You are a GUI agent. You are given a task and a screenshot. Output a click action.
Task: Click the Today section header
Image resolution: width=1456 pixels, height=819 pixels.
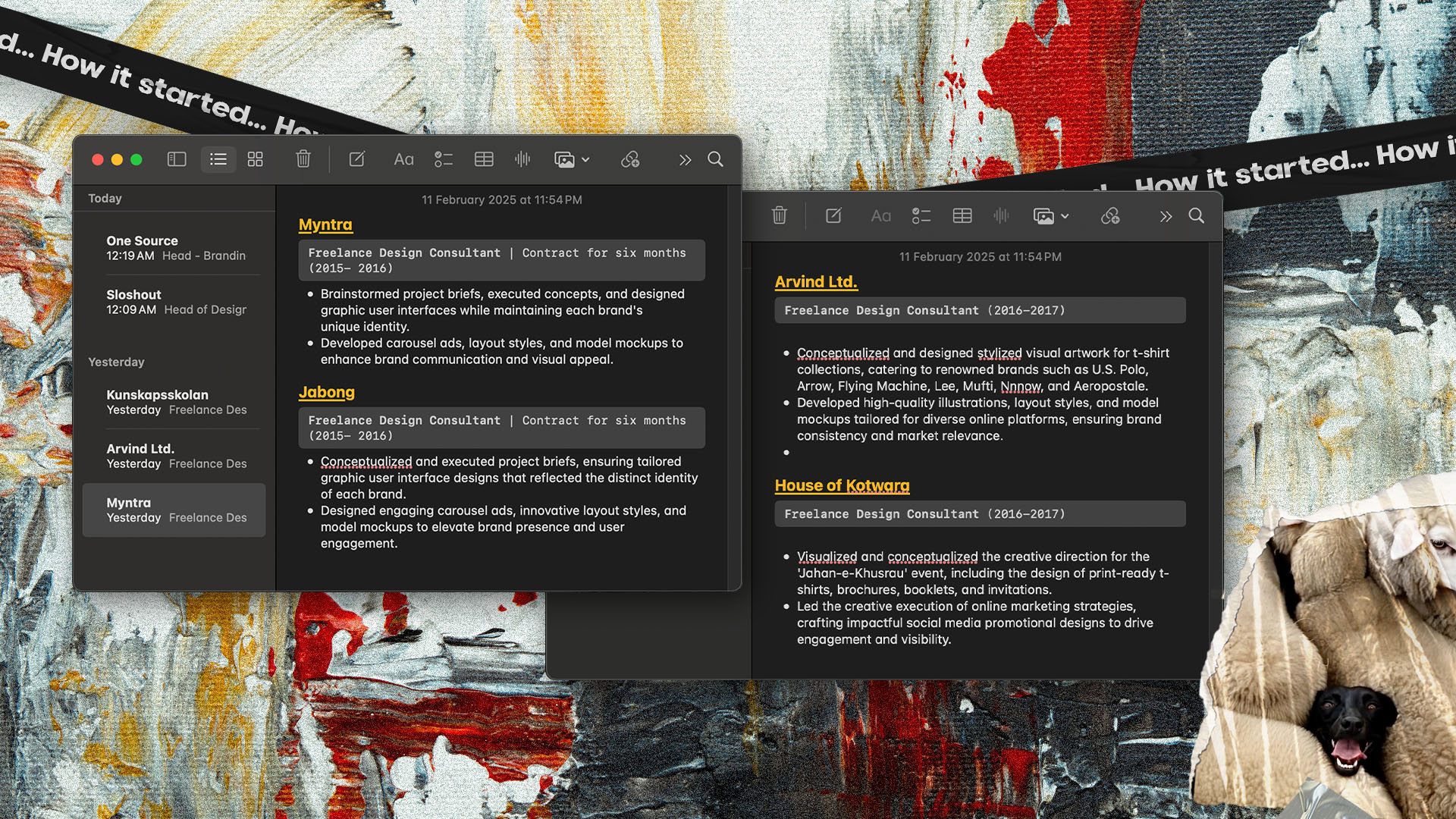click(x=105, y=198)
